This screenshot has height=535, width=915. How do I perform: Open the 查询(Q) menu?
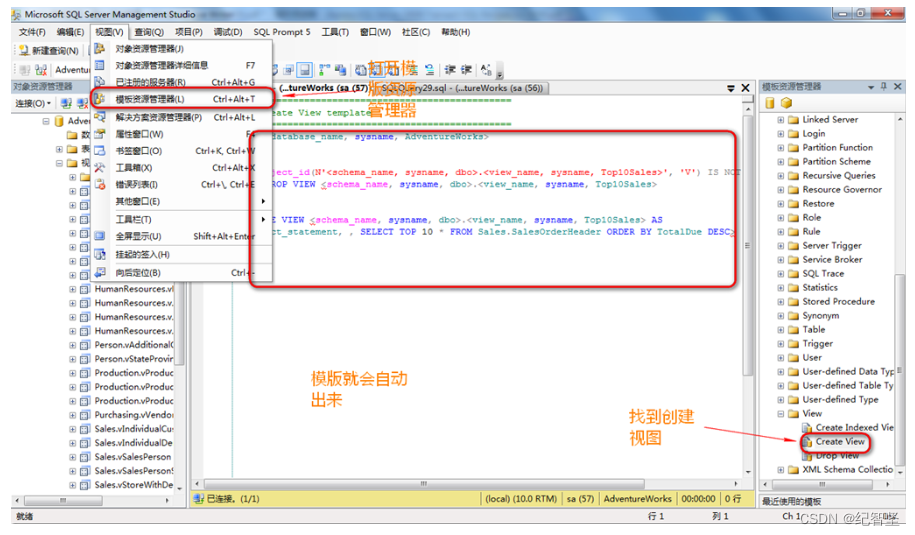(149, 32)
